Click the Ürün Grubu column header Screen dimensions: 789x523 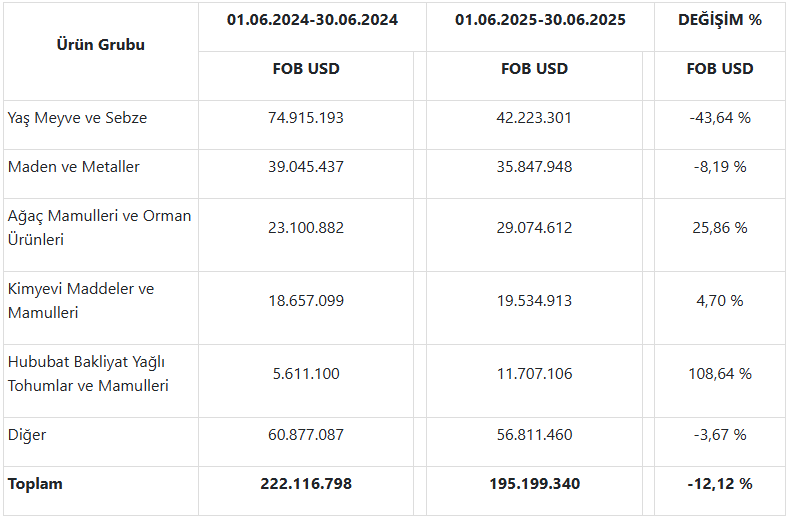click(101, 45)
